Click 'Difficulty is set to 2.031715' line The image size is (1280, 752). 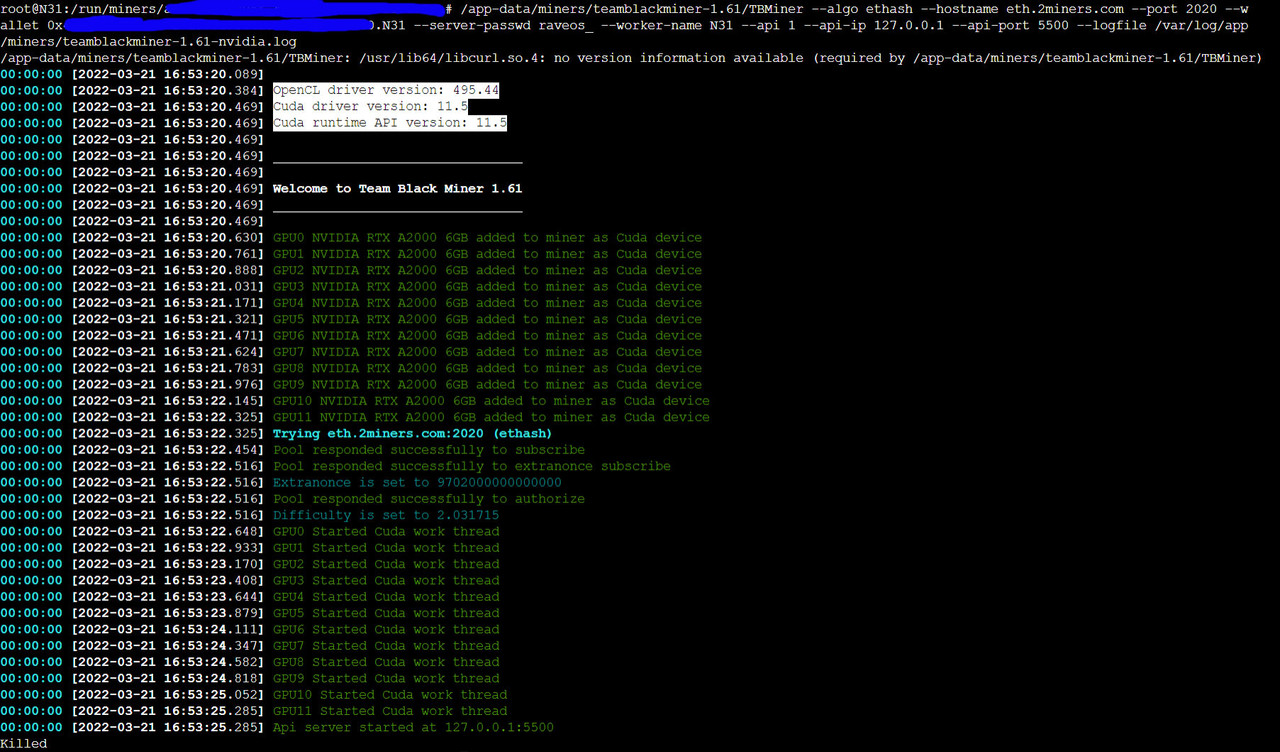click(x=386, y=515)
